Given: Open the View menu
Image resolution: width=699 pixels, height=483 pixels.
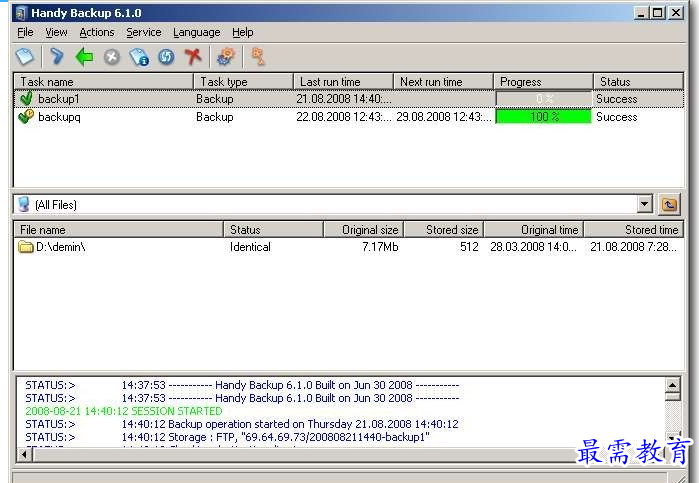Looking at the screenshot, I should tap(56, 33).
